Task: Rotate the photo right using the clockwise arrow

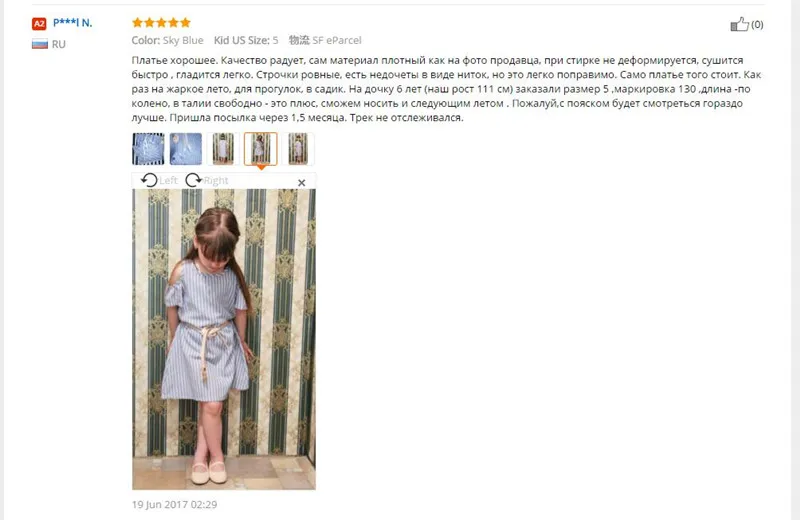Action: (x=193, y=180)
